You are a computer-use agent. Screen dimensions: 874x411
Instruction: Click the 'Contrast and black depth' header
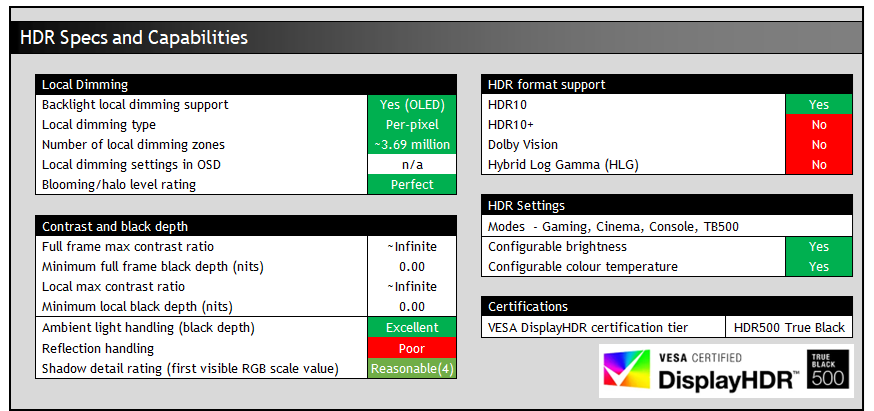[245, 226]
